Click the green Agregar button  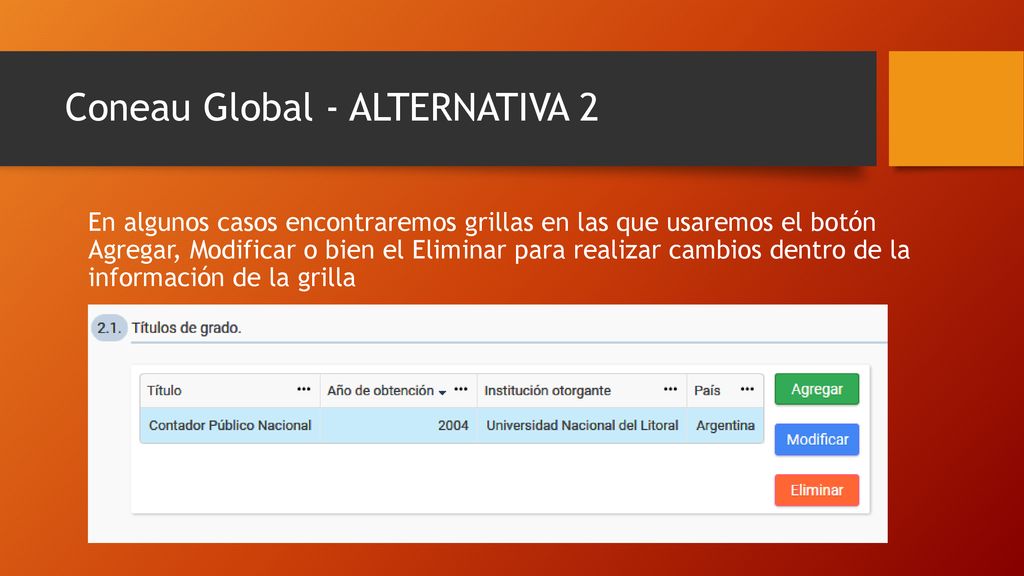click(x=816, y=389)
